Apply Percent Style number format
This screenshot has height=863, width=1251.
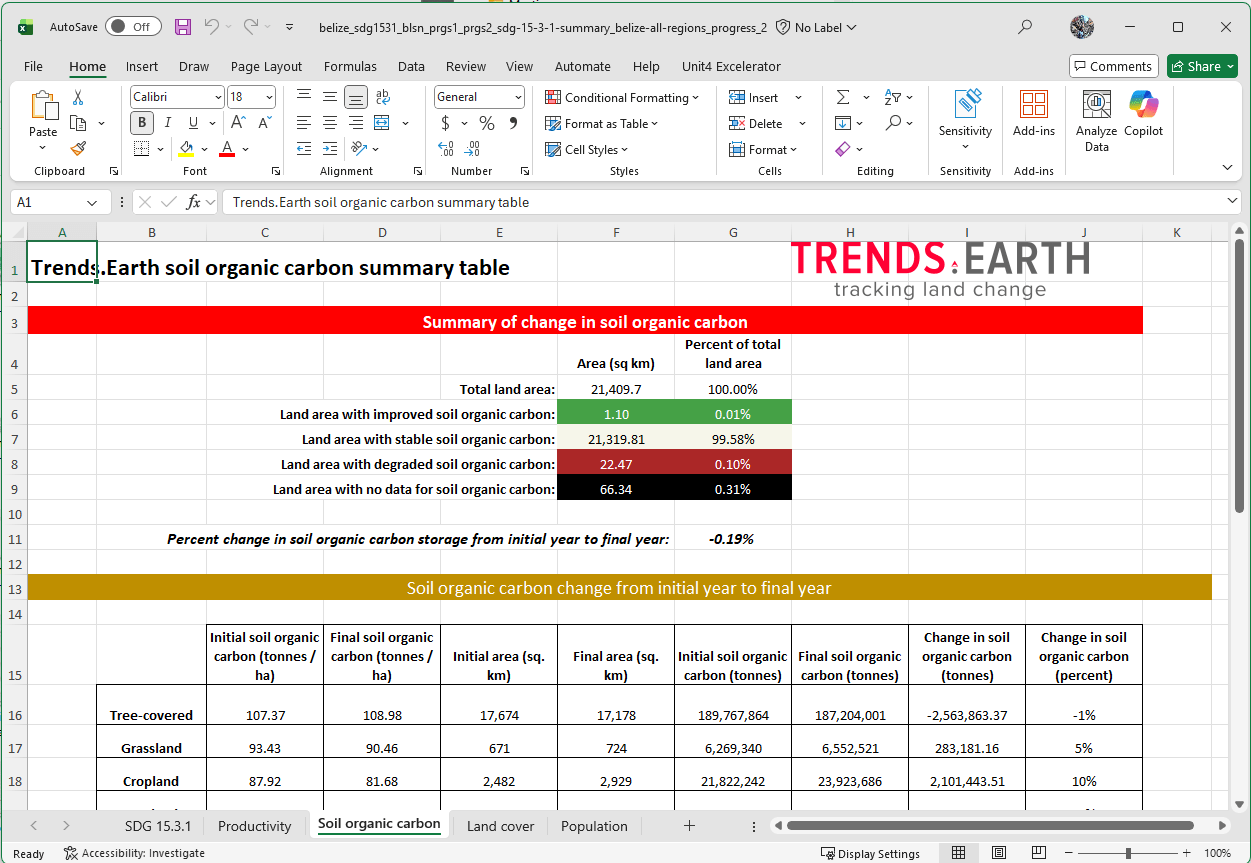487,123
